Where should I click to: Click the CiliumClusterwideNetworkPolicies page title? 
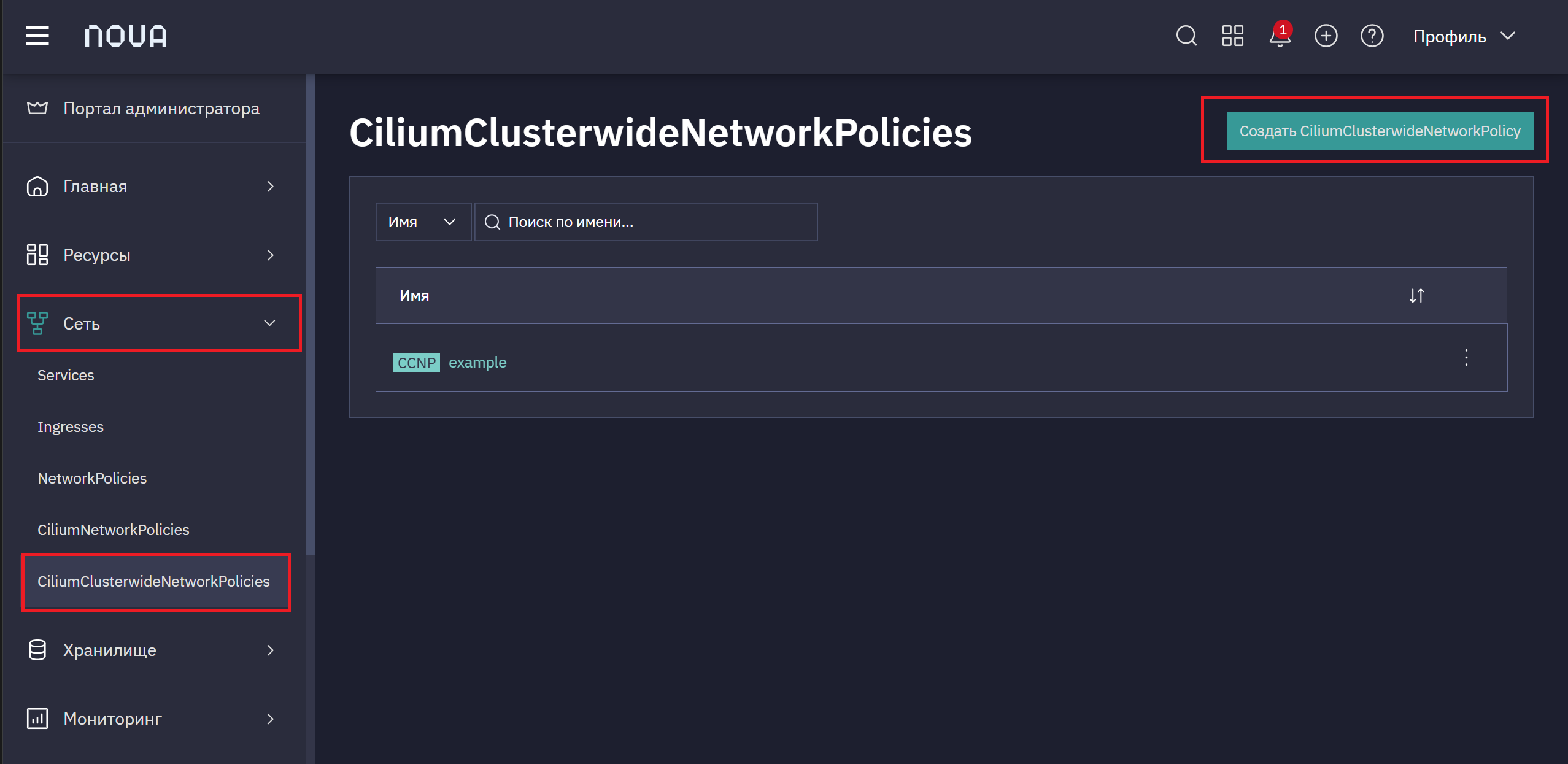point(660,133)
